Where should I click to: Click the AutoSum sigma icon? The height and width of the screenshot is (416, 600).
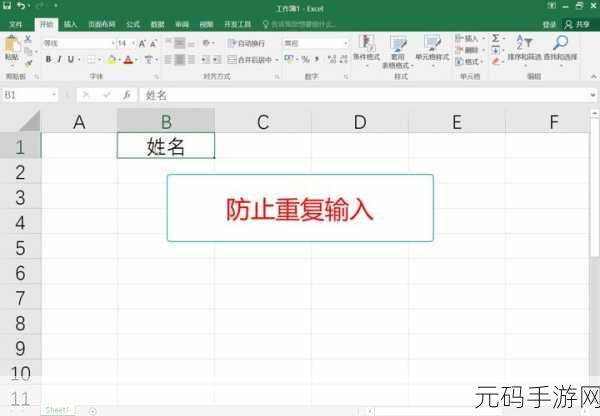pyautogui.click(x=496, y=38)
